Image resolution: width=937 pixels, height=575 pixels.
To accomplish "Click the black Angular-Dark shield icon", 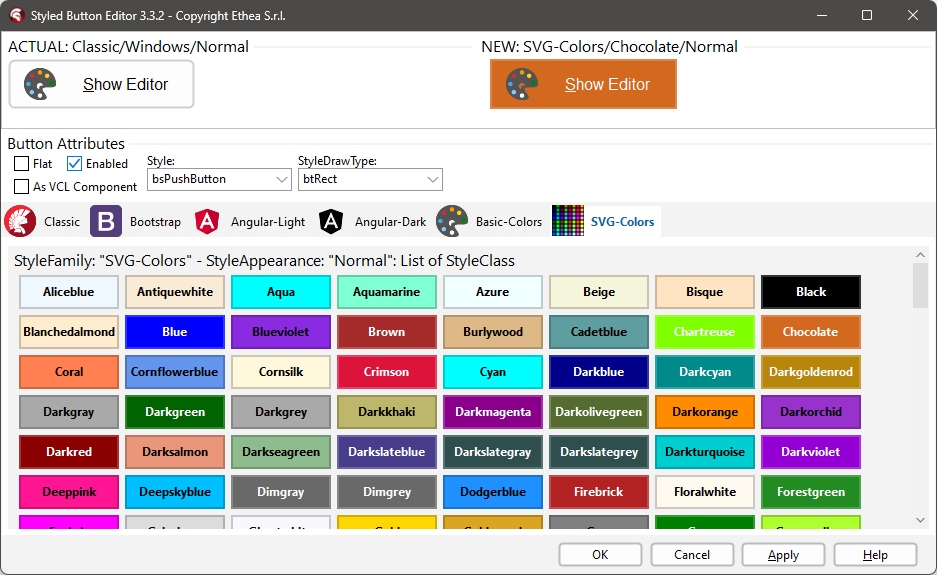I will click(332, 221).
